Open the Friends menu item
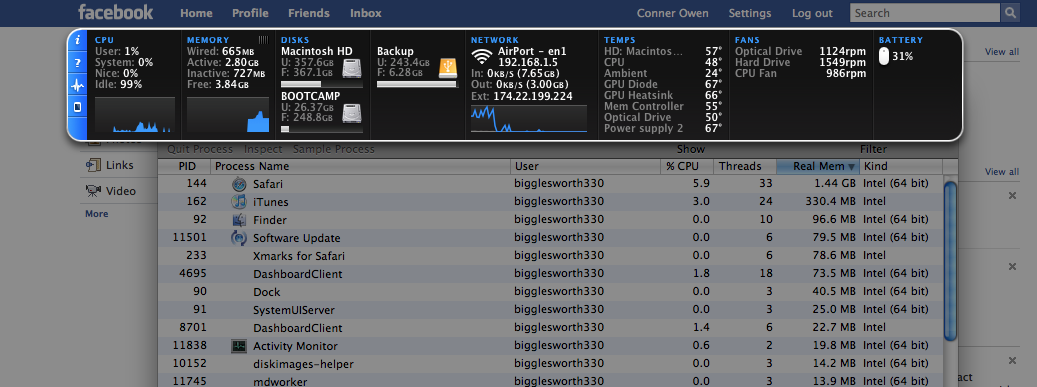Viewport: 1037px width, 387px height. [309, 13]
